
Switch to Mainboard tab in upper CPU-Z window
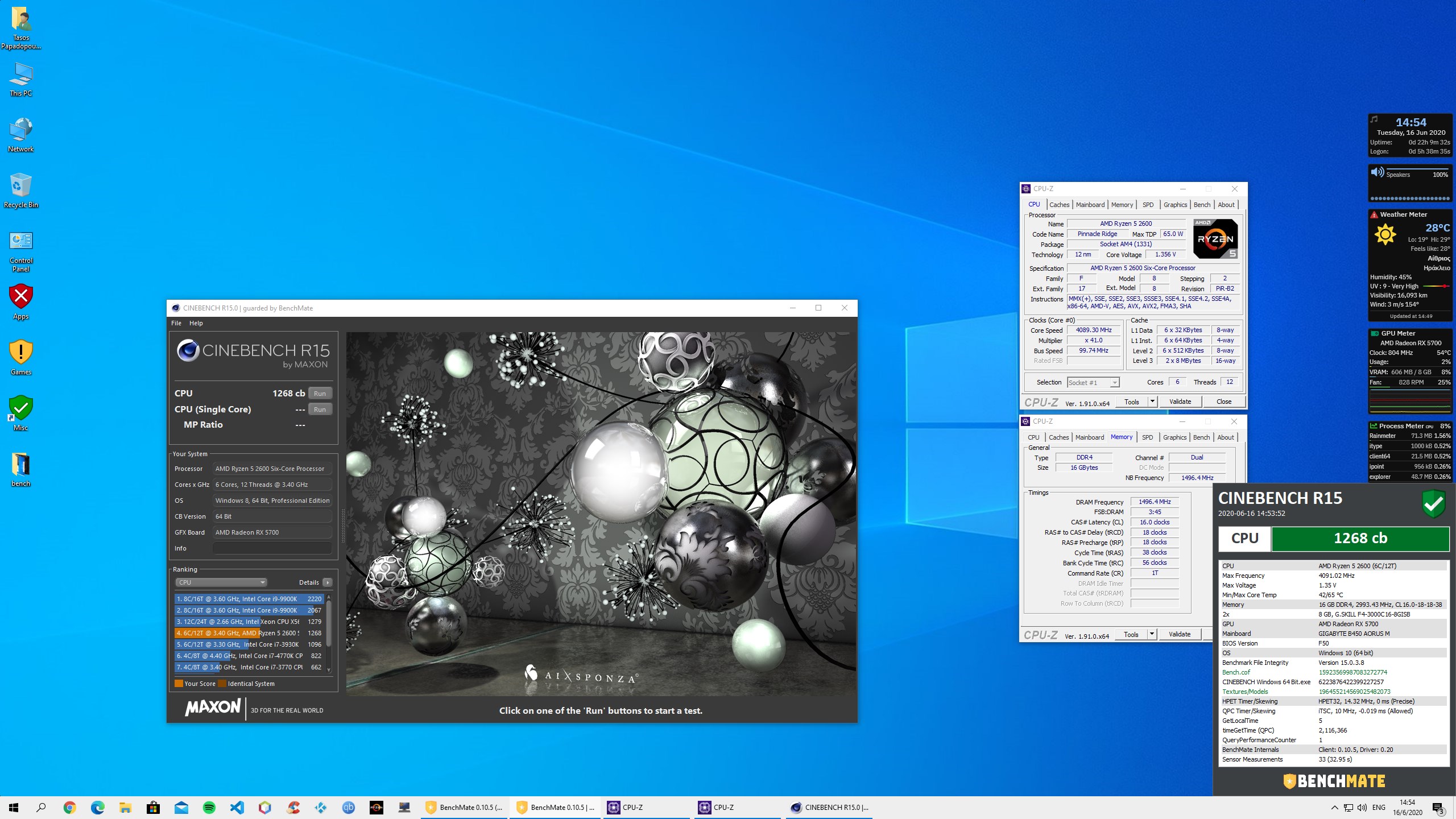tap(1090, 205)
